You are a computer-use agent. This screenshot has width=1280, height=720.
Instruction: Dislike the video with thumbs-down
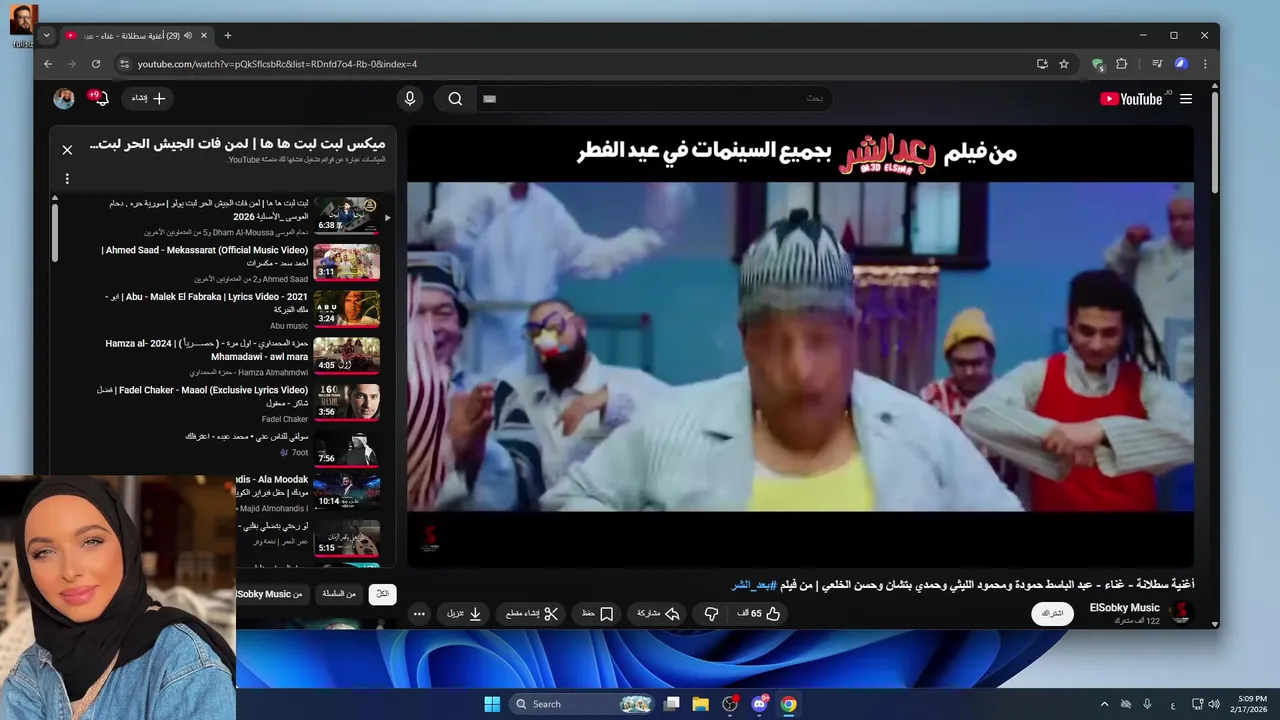(x=711, y=613)
